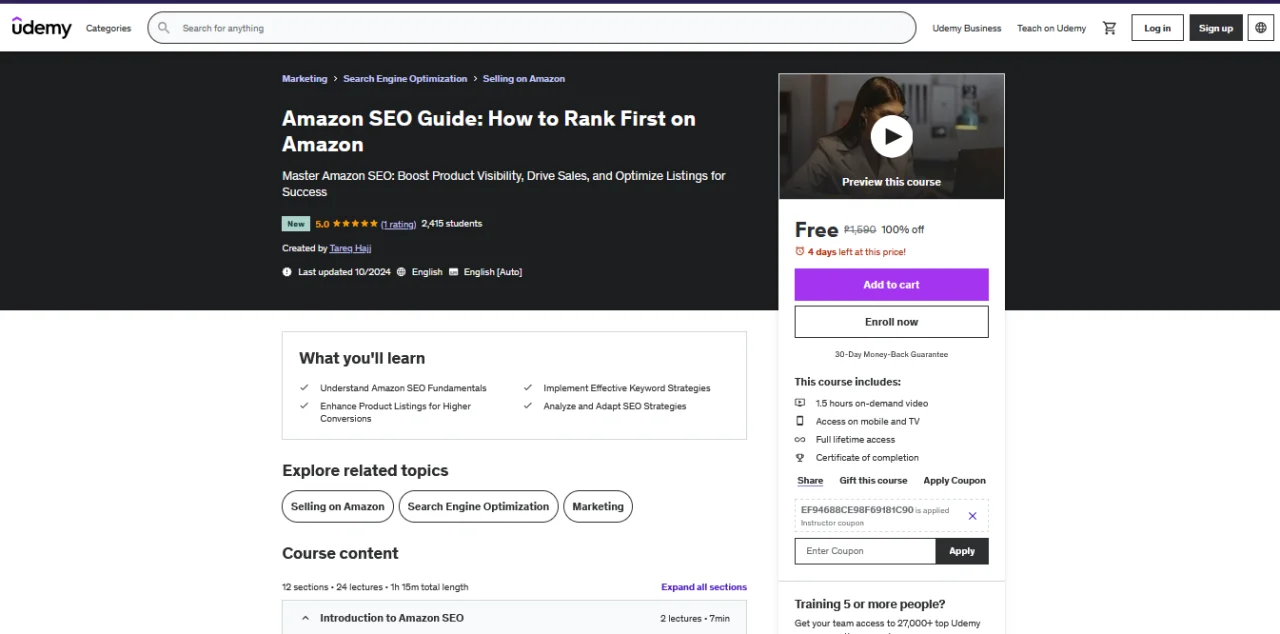Open Search Engine Optimization topic pill
The image size is (1280, 634).
click(478, 507)
